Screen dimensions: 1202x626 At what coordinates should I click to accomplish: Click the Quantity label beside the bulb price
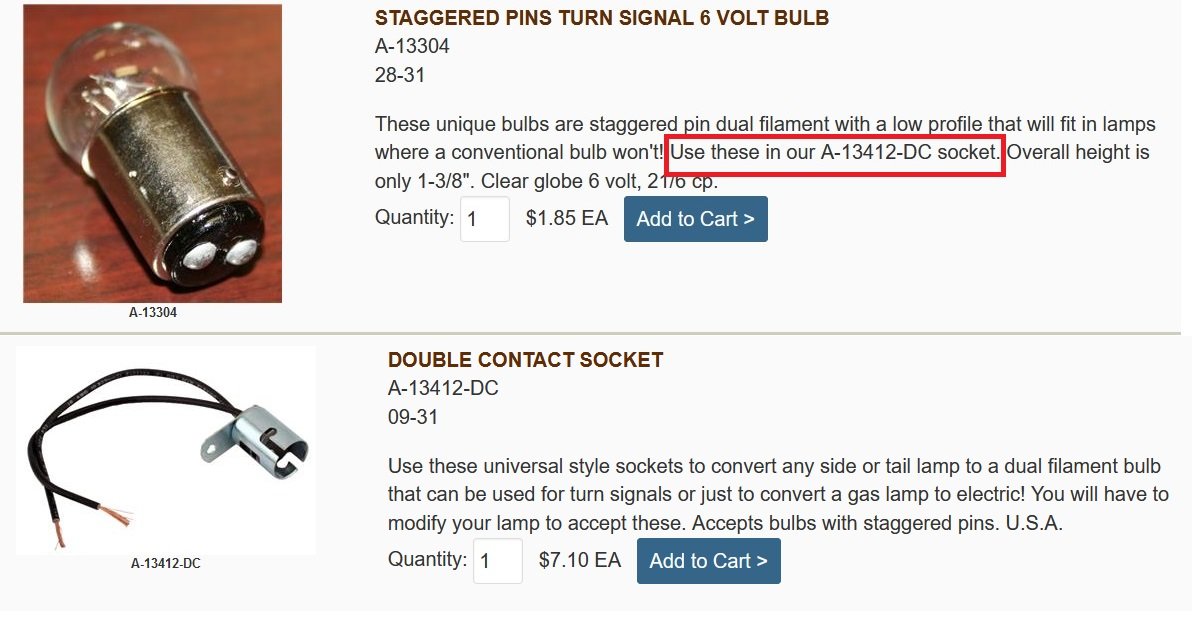pos(414,217)
